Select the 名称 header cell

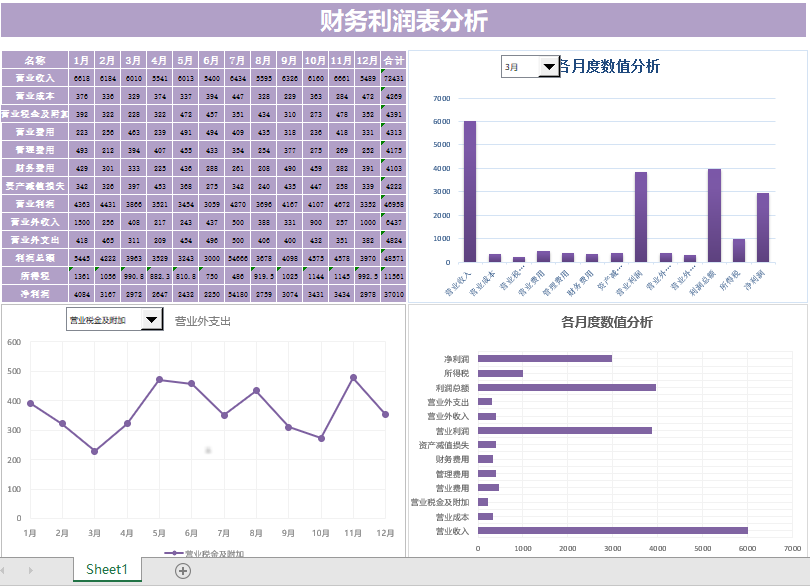35,60
